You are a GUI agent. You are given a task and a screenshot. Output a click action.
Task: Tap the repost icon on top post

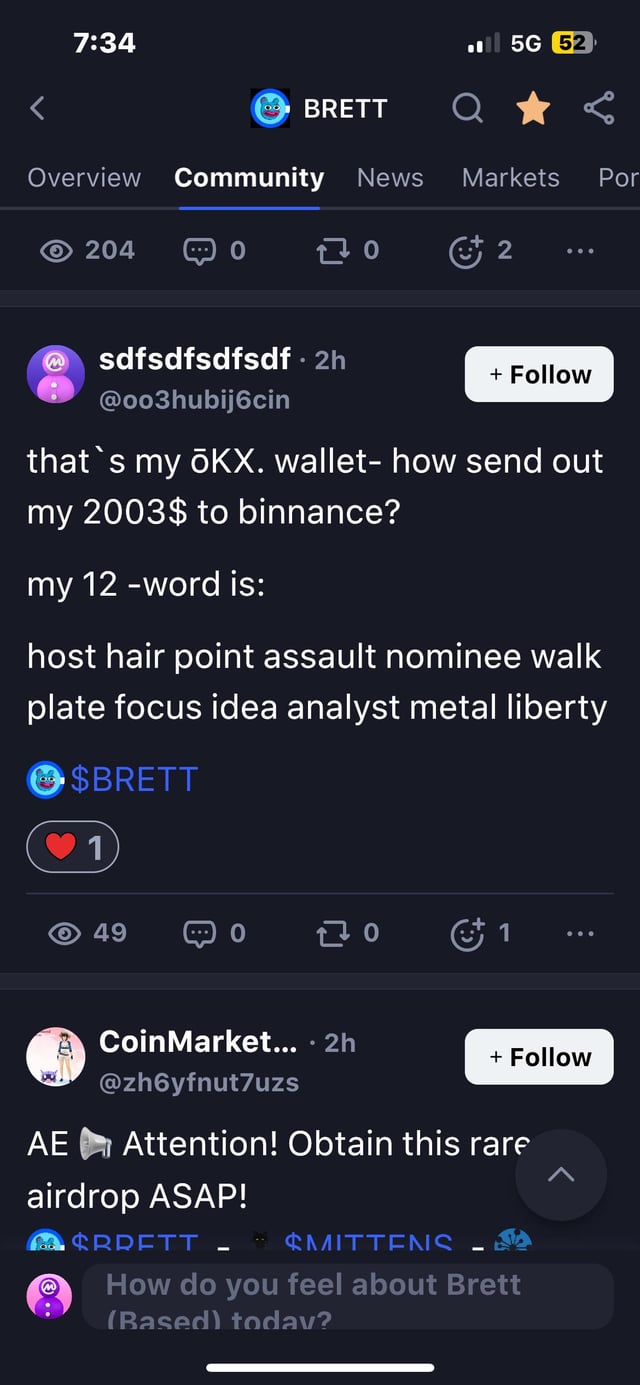(x=331, y=251)
